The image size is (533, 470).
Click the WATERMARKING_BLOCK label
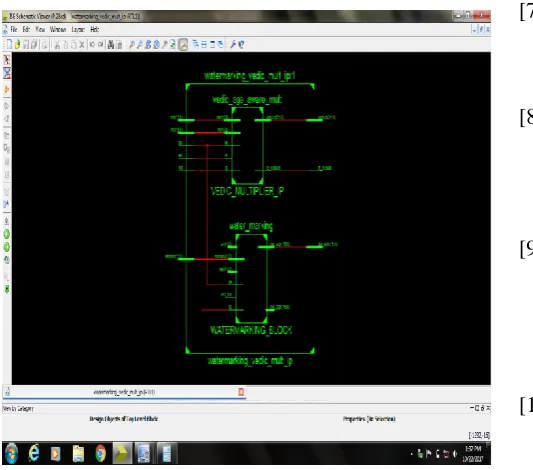point(251,330)
